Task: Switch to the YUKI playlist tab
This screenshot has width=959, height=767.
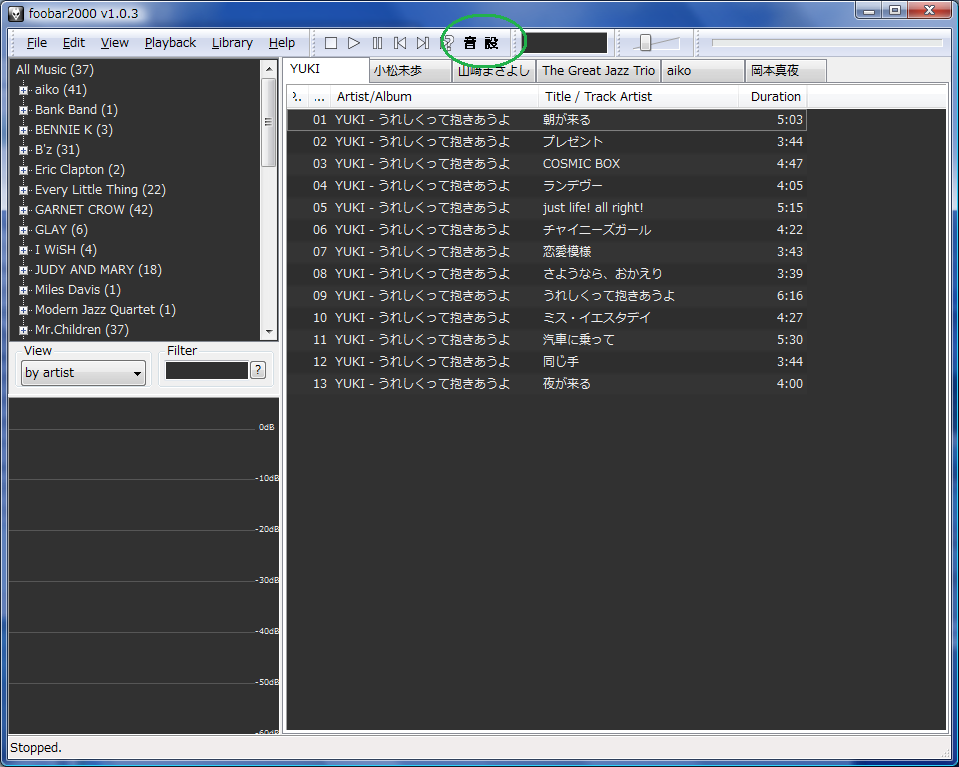Action: (x=327, y=69)
